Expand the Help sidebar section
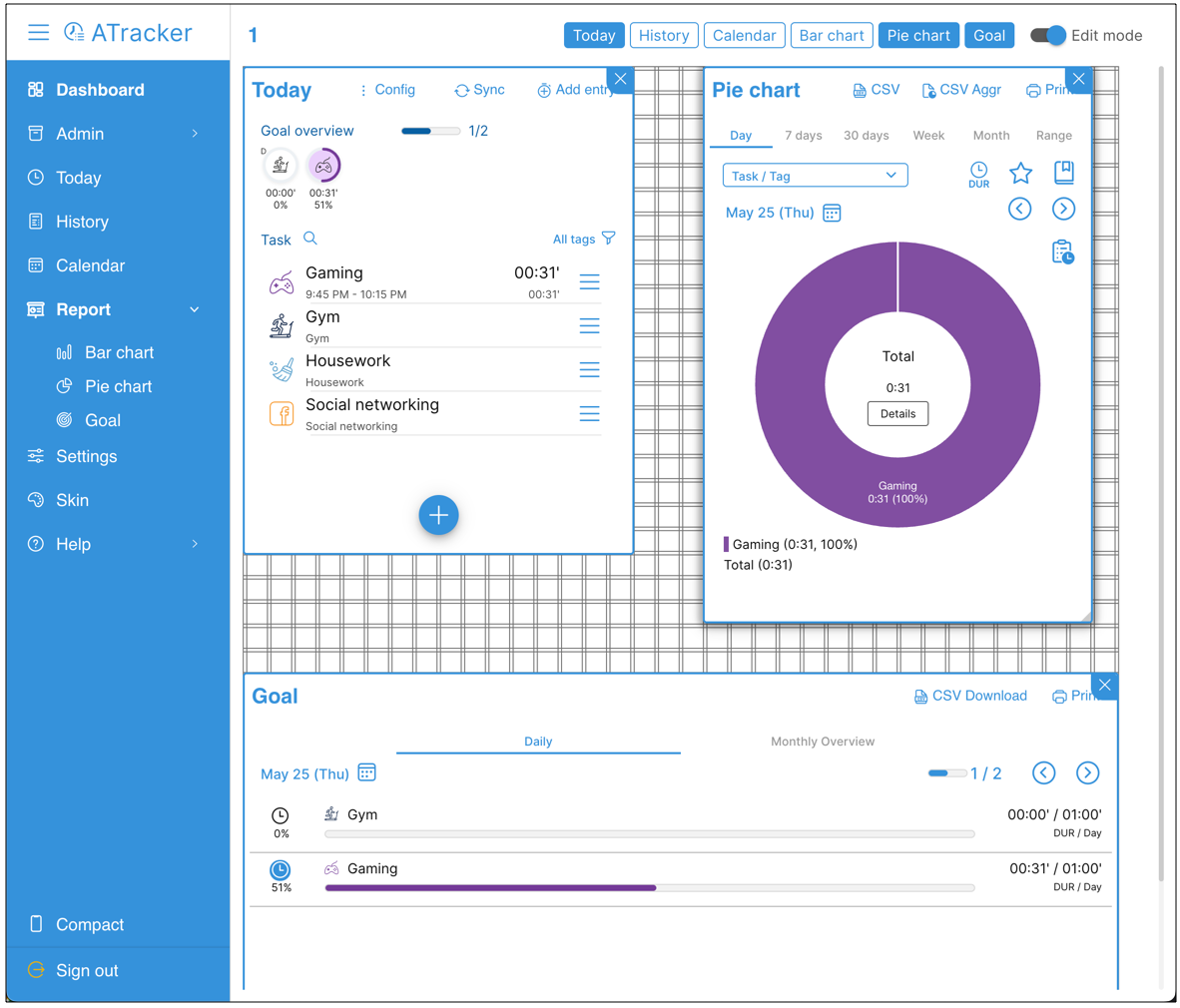Screen dimensions: 1180x1008 117,545
